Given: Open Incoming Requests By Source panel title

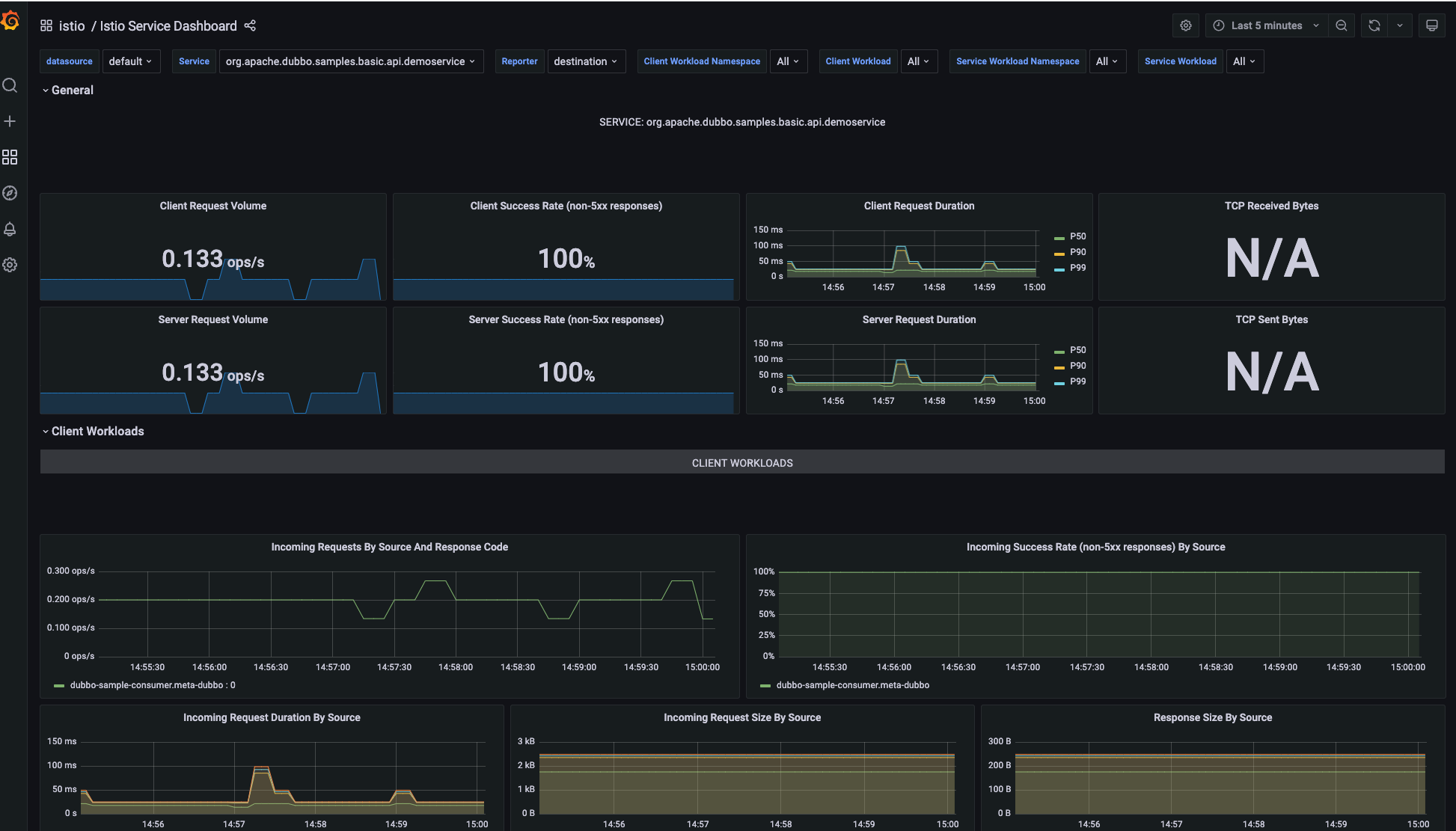Looking at the screenshot, I should tap(389, 547).
